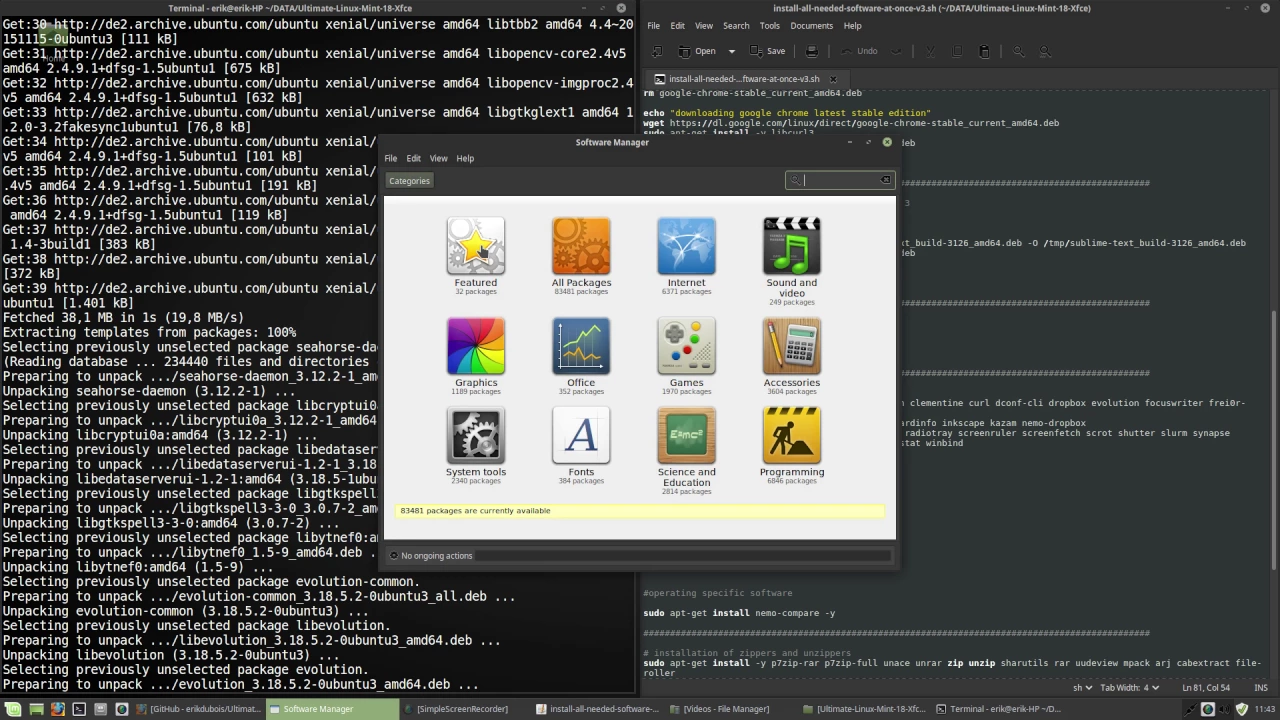Click the 'Fetched 38,1 MB in 1s' terminal line
Screen dimensions: 1280x720
tap(123, 317)
